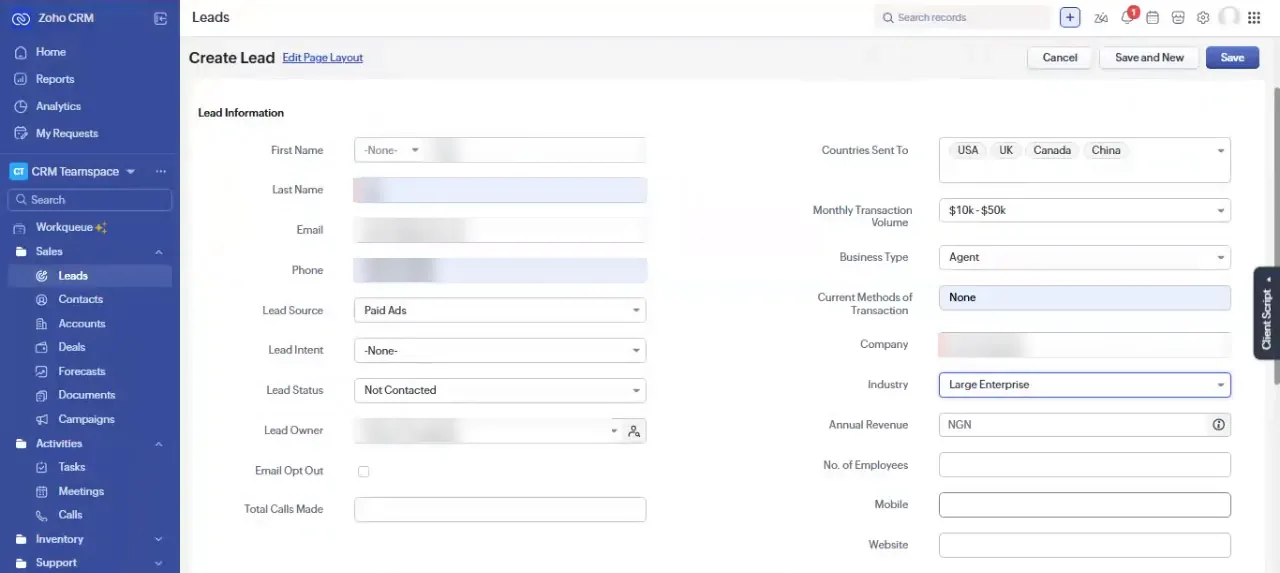Expand the Client Script side panel

pos(1267,313)
